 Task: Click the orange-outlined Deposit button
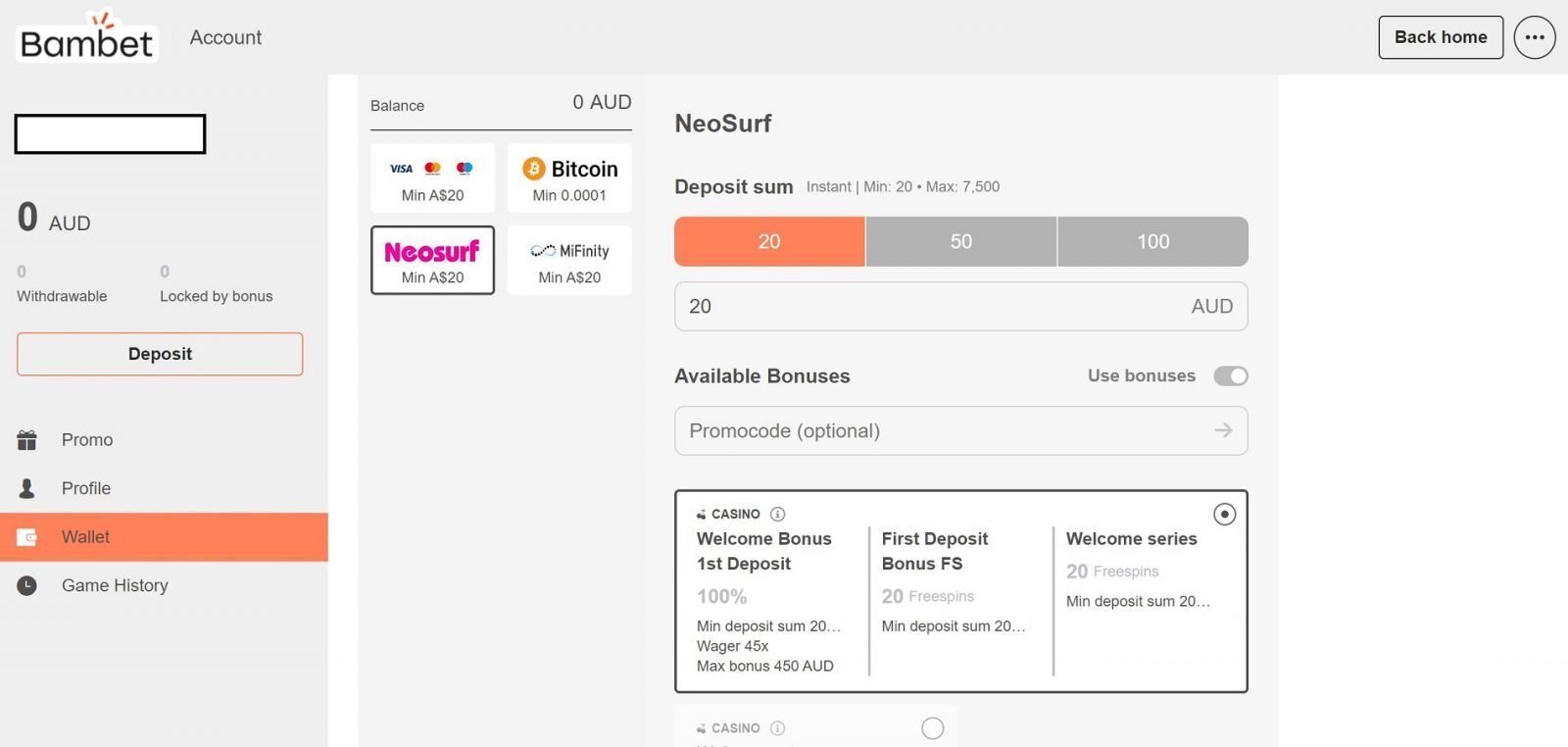tap(160, 354)
